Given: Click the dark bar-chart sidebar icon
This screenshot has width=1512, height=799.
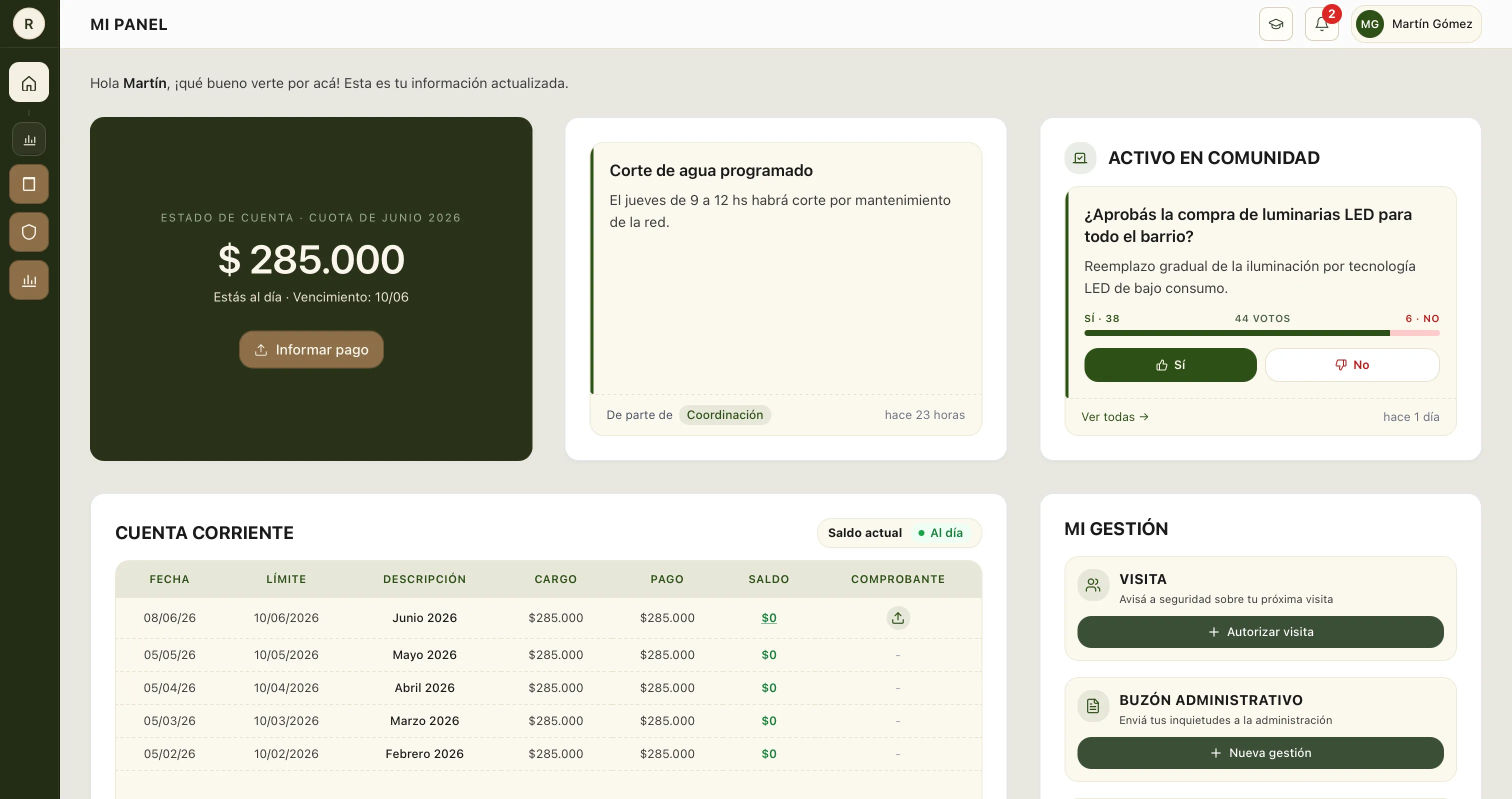Looking at the screenshot, I should click(29, 139).
